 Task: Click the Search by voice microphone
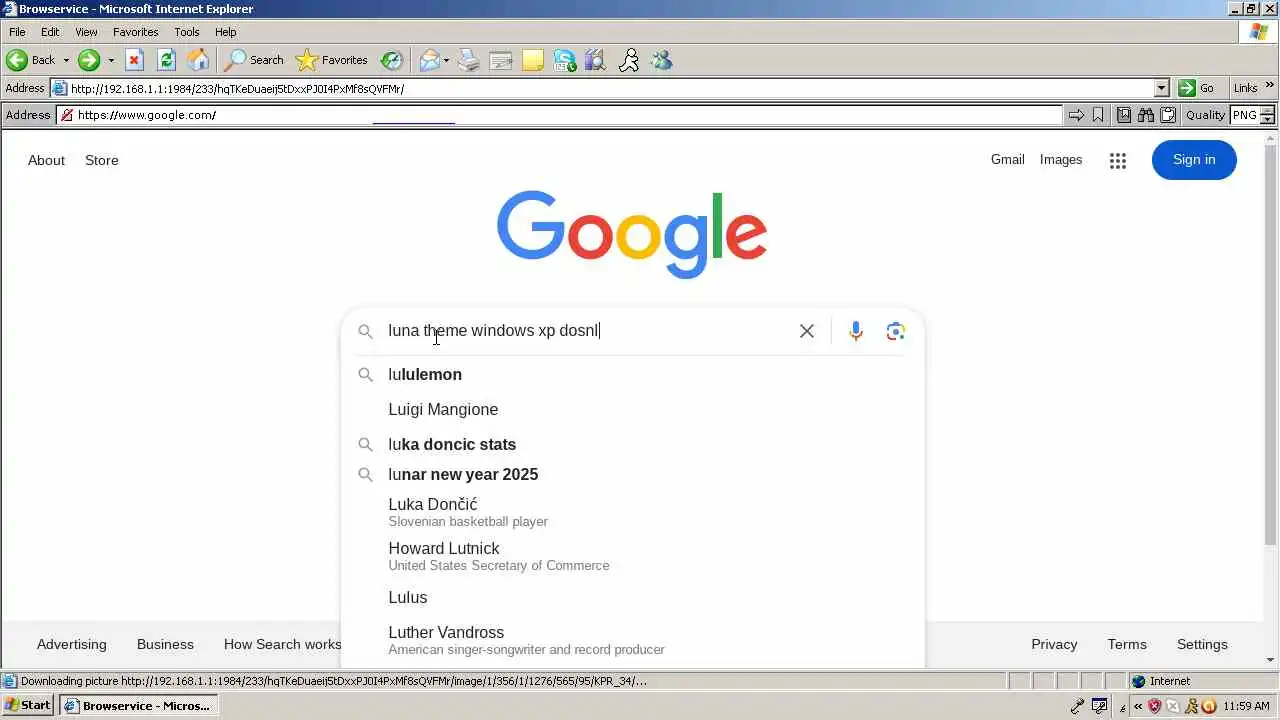856,331
